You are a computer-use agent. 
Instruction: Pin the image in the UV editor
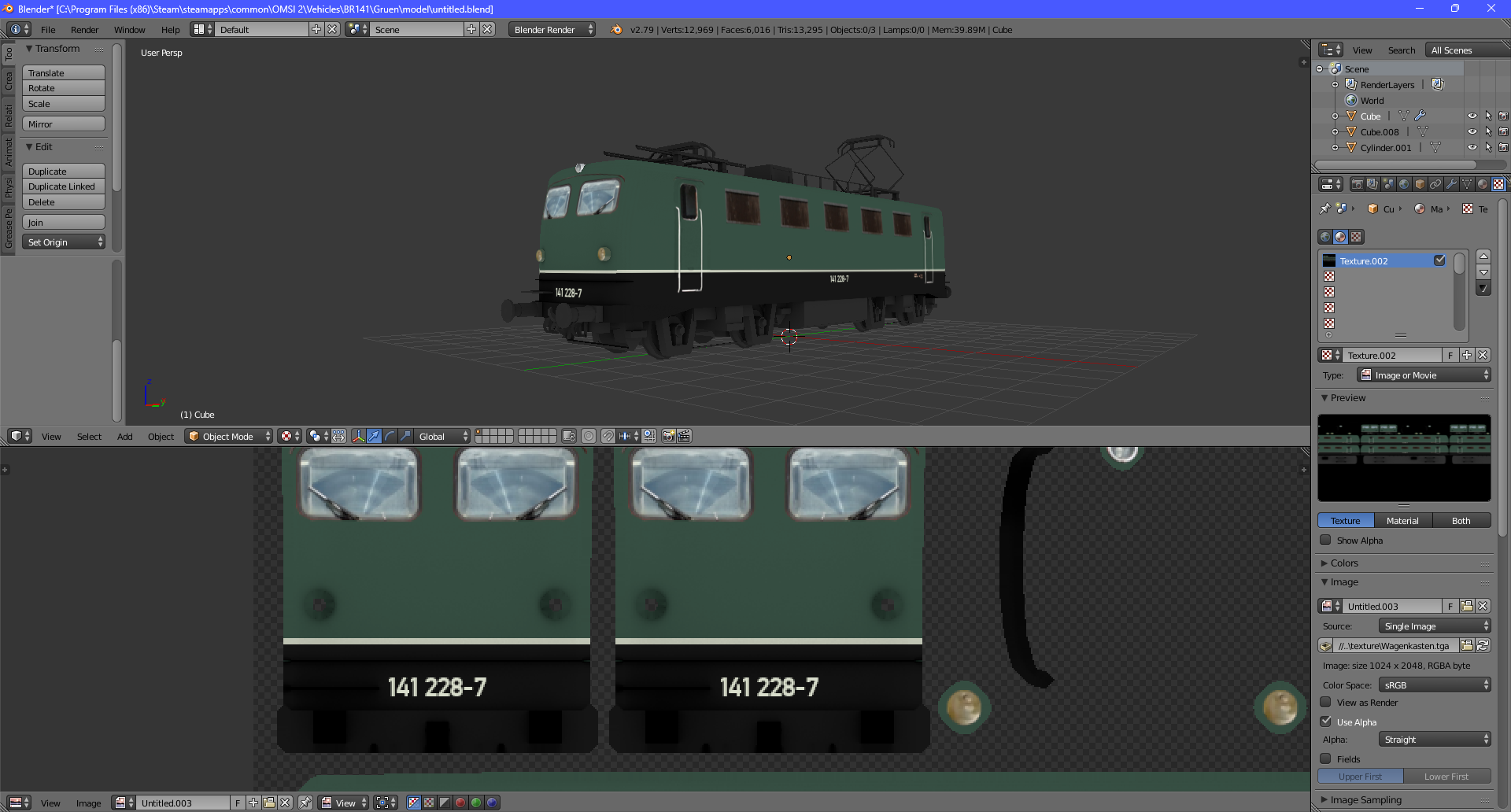(305, 803)
